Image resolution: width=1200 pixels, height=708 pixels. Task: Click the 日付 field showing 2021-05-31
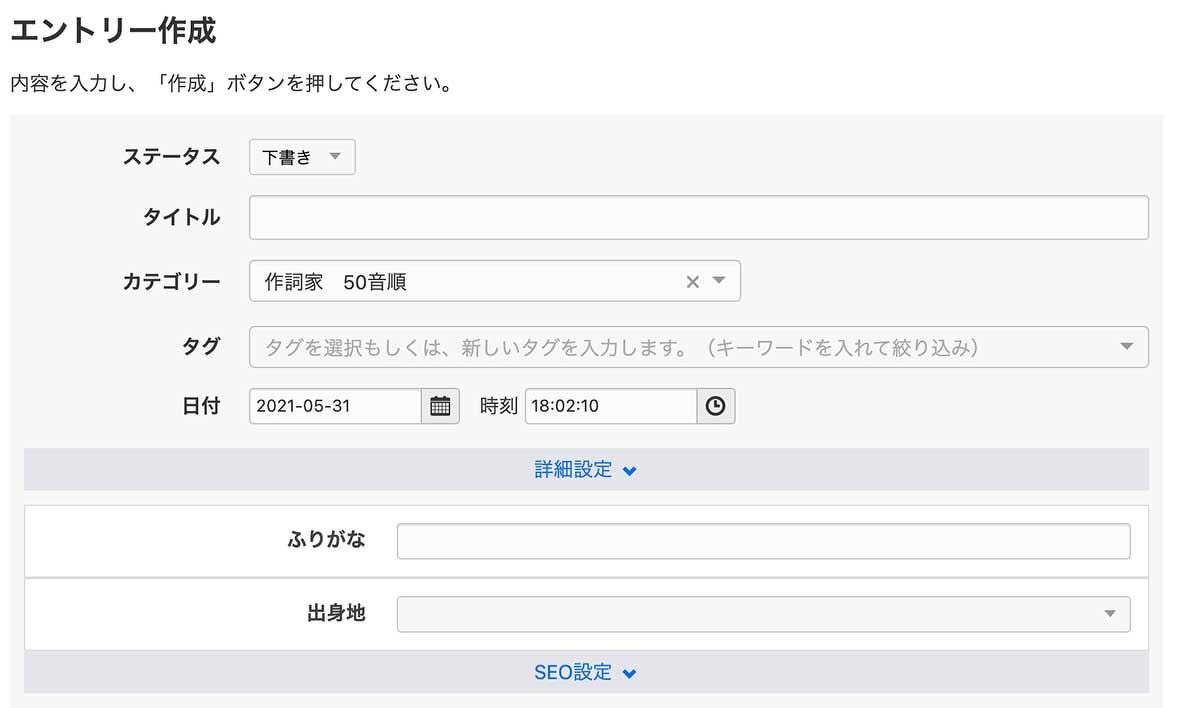click(x=334, y=406)
